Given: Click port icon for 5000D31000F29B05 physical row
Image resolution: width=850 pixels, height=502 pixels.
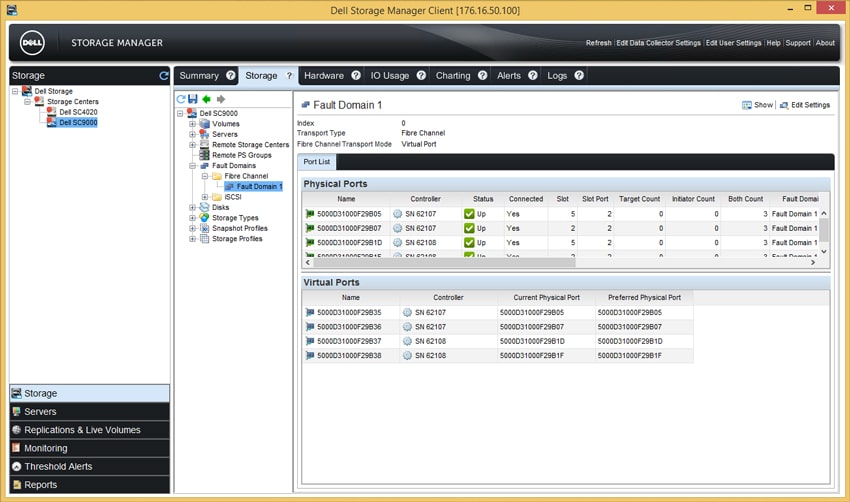Looking at the screenshot, I should click(310, 214).
